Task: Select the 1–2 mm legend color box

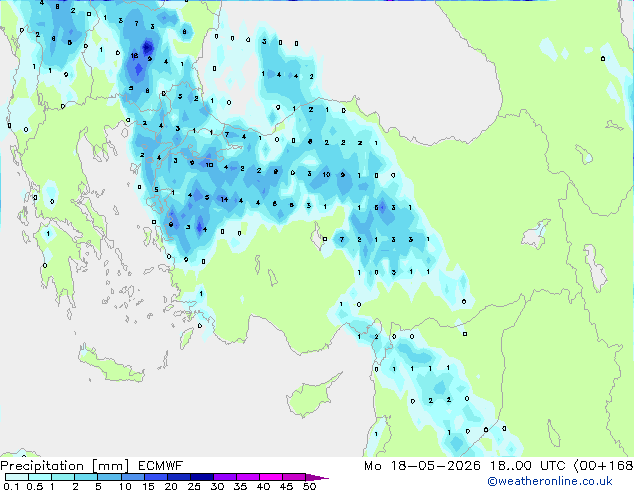Action: tap(63, 477)
